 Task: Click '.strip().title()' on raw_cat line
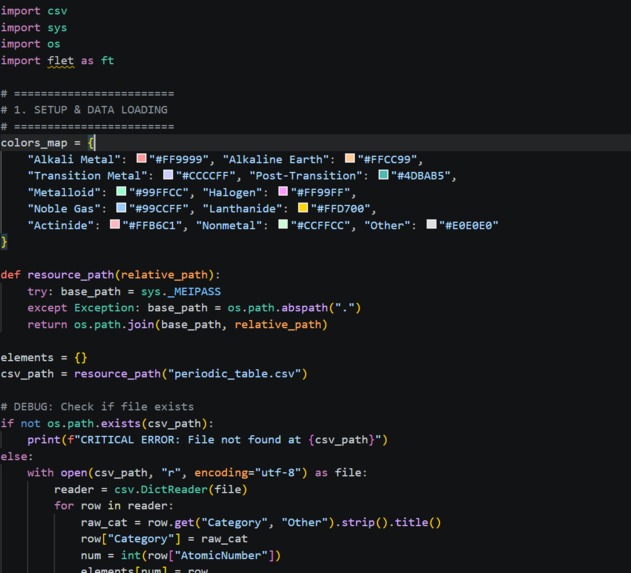[x=389, y=522]
